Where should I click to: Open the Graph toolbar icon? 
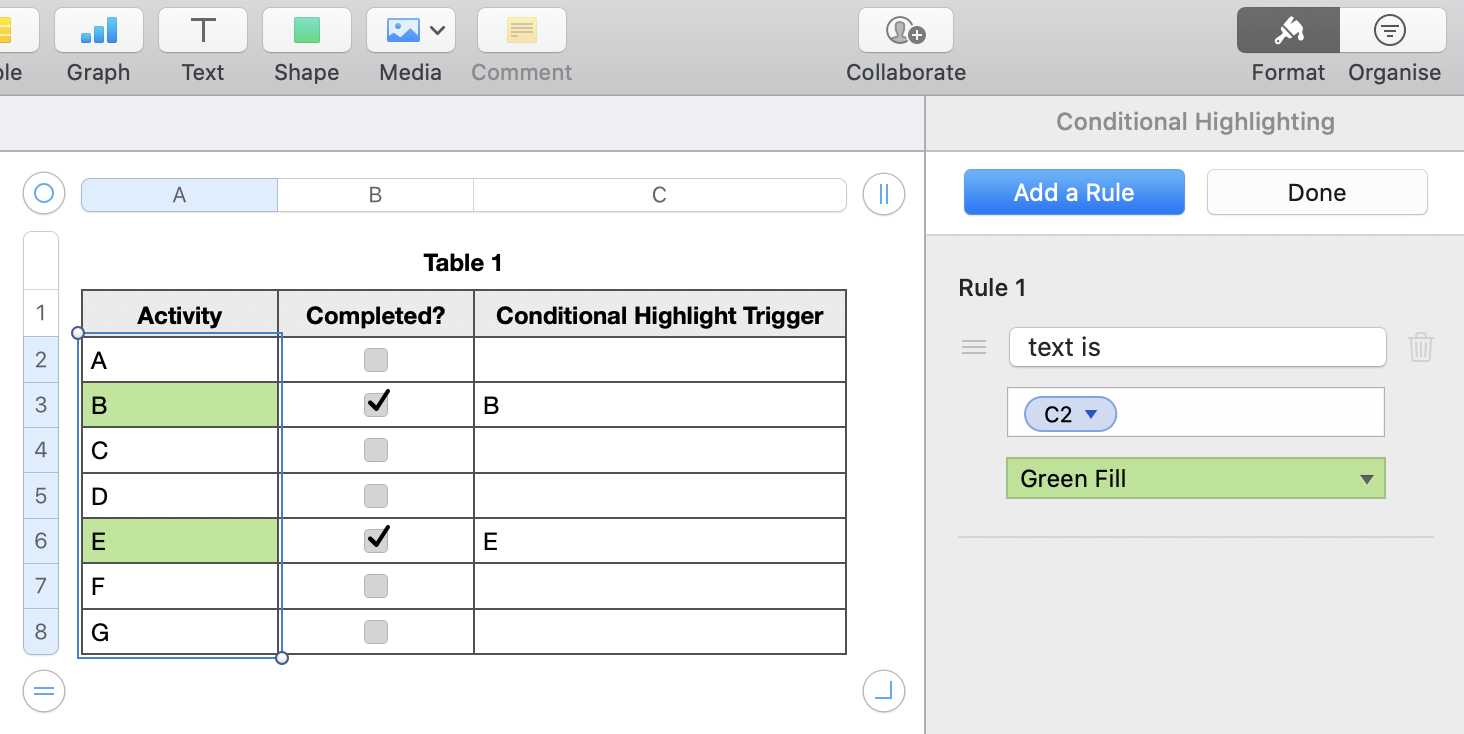point(98,31)
